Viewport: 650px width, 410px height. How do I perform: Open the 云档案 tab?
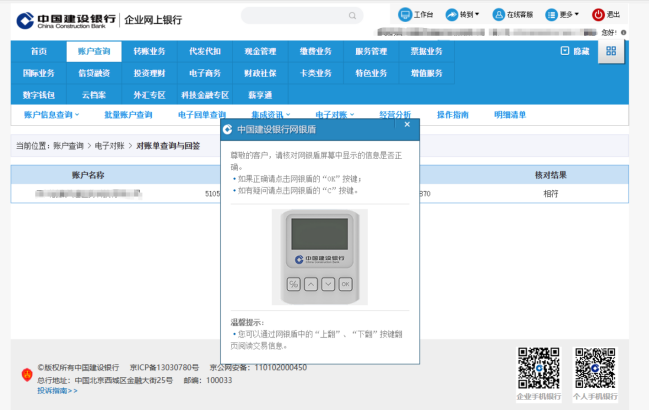click(94, 95)
